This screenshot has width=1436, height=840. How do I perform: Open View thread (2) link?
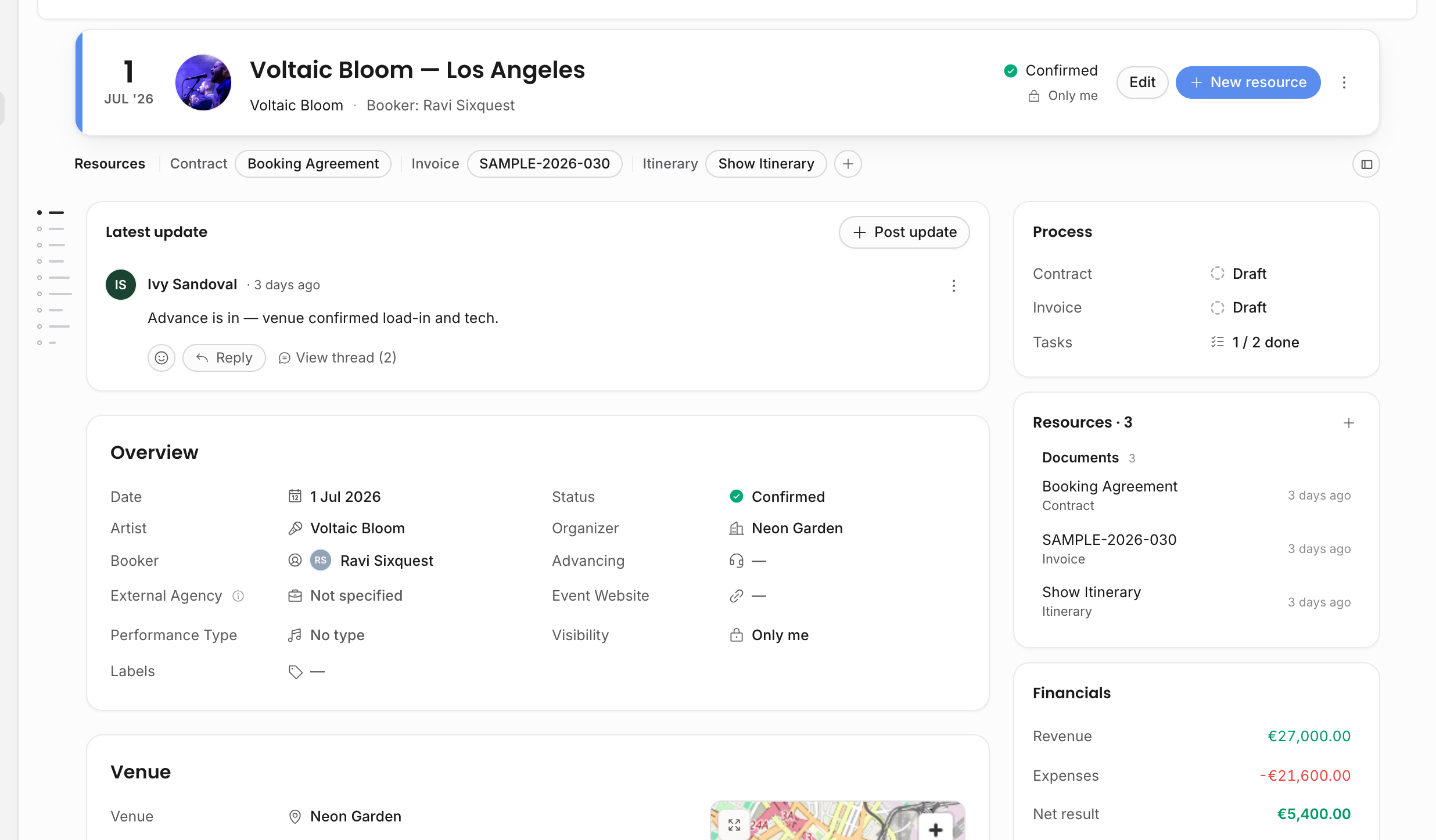point(338,358)
